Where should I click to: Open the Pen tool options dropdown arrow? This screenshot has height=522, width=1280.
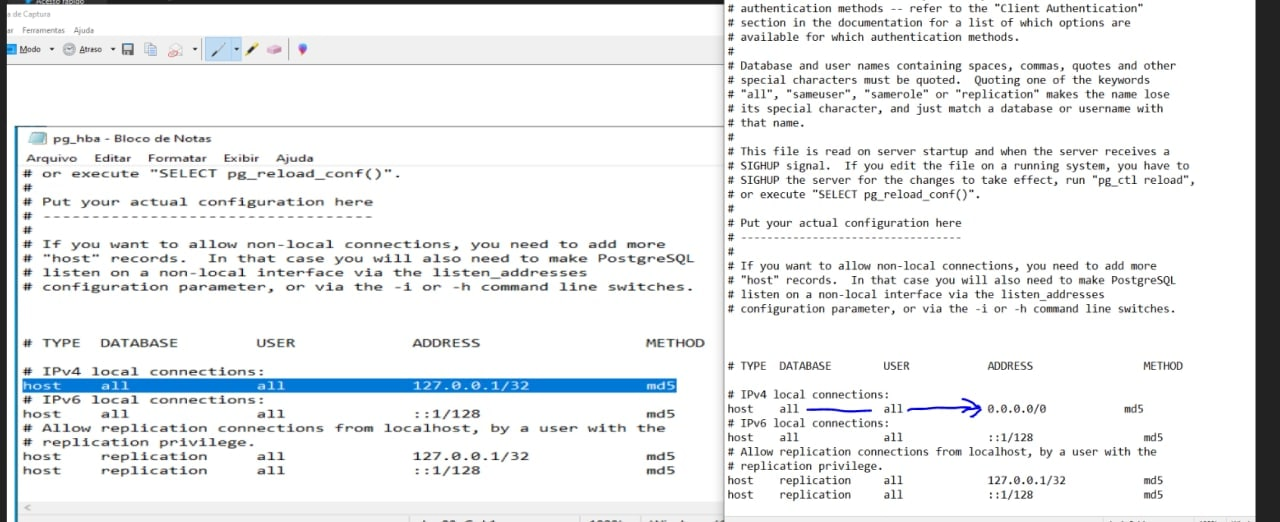236,49
